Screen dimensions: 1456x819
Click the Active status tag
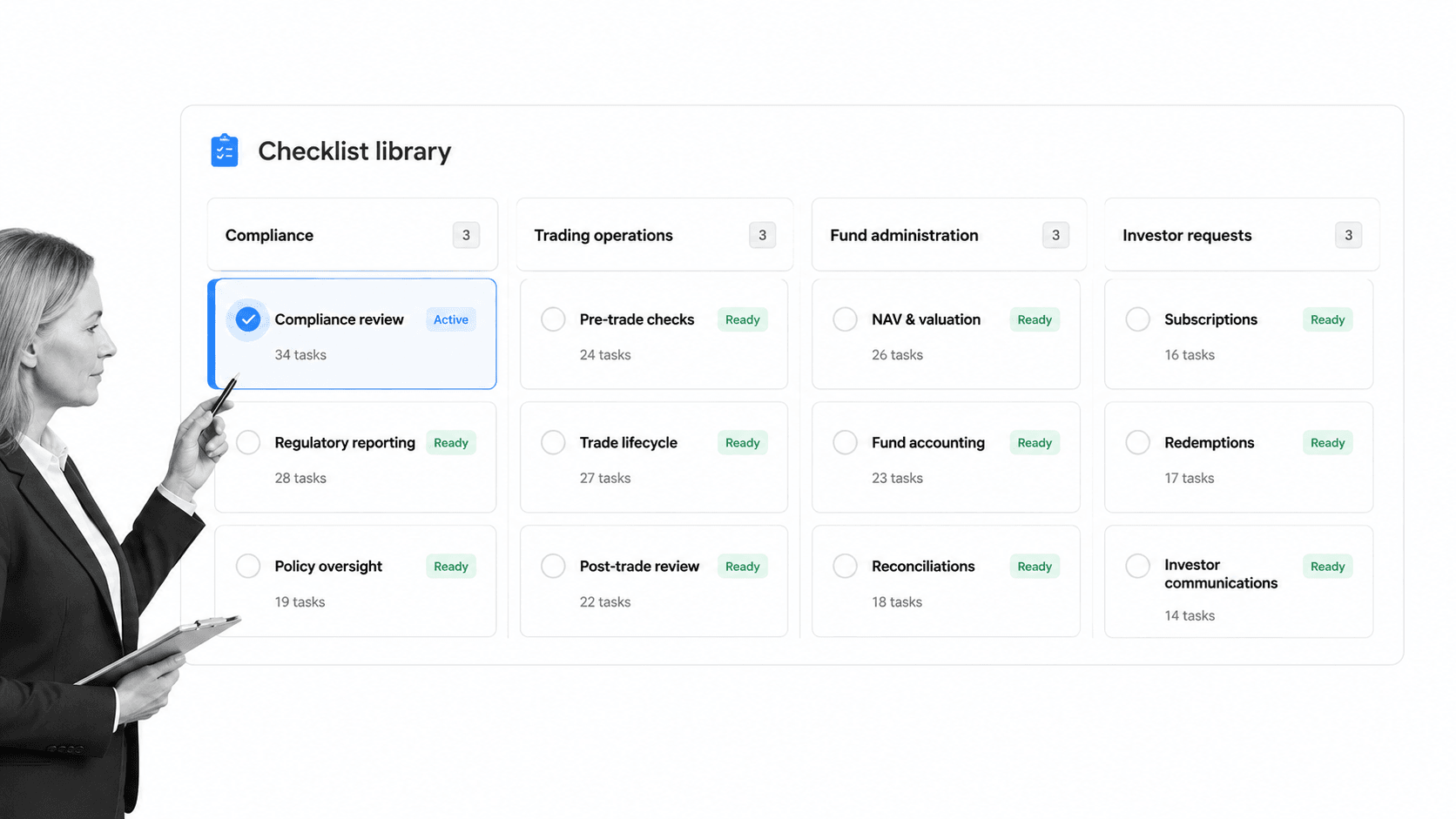[x=451, y=319]
